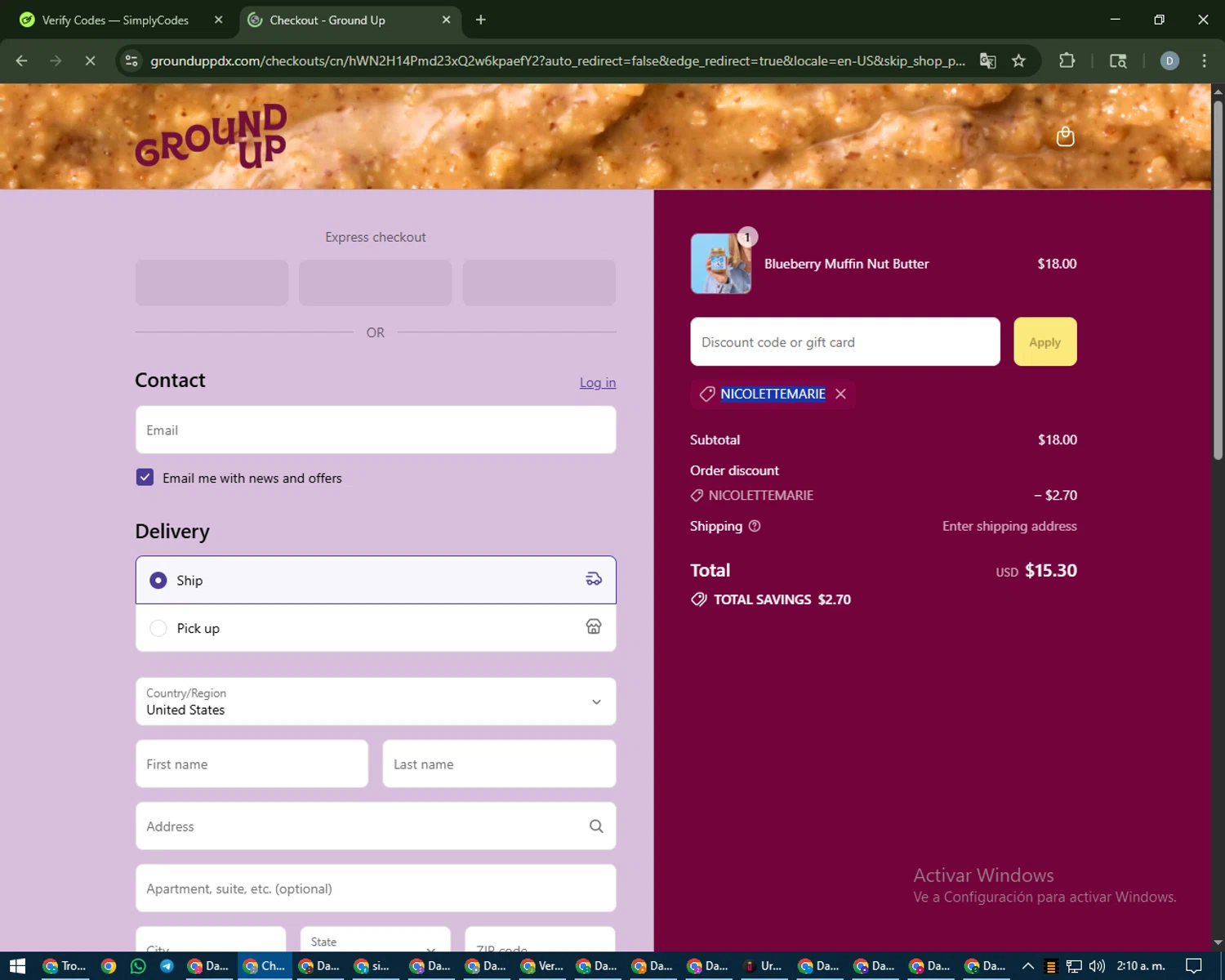The image size is (1225, 980).
Task: Click the first express checkout button
Action: (x=212, y=283)
